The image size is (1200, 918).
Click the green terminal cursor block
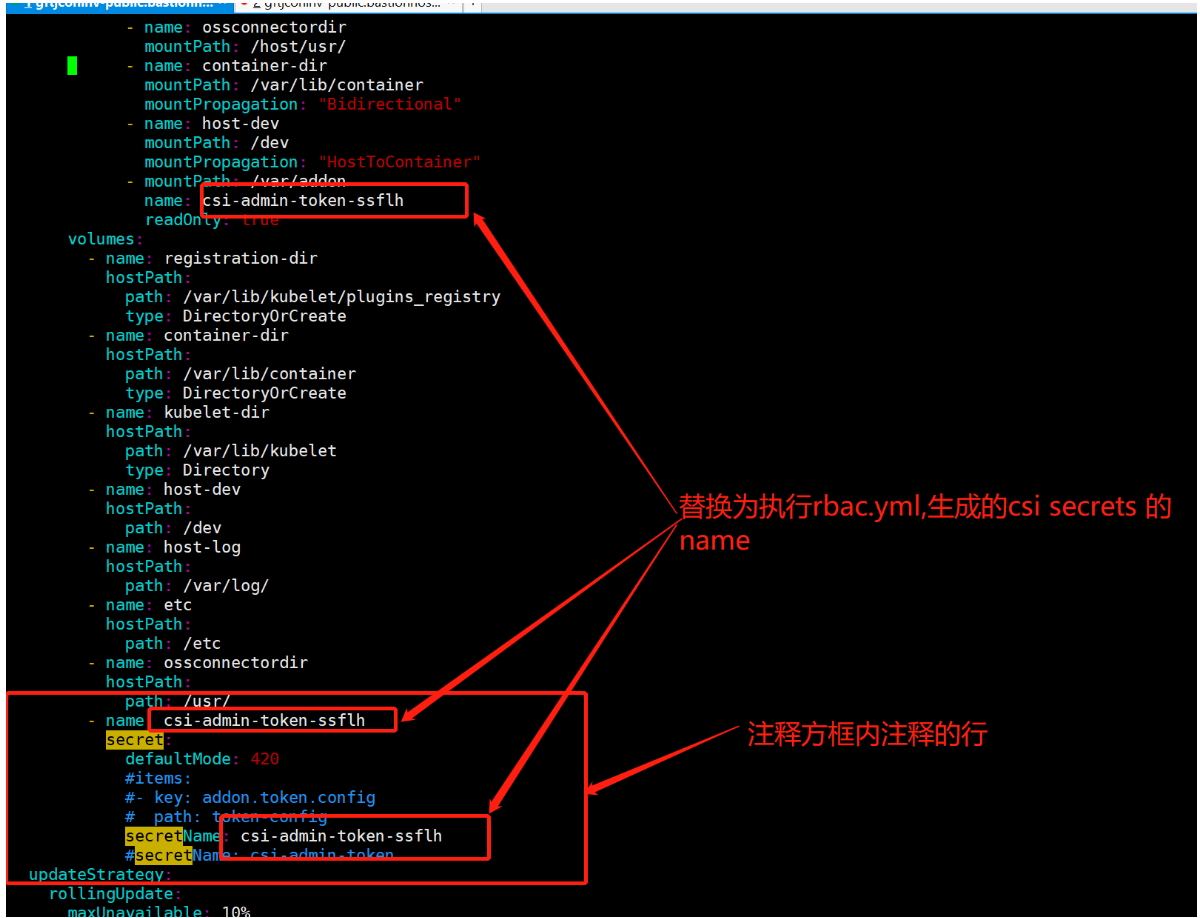point(72,66)
